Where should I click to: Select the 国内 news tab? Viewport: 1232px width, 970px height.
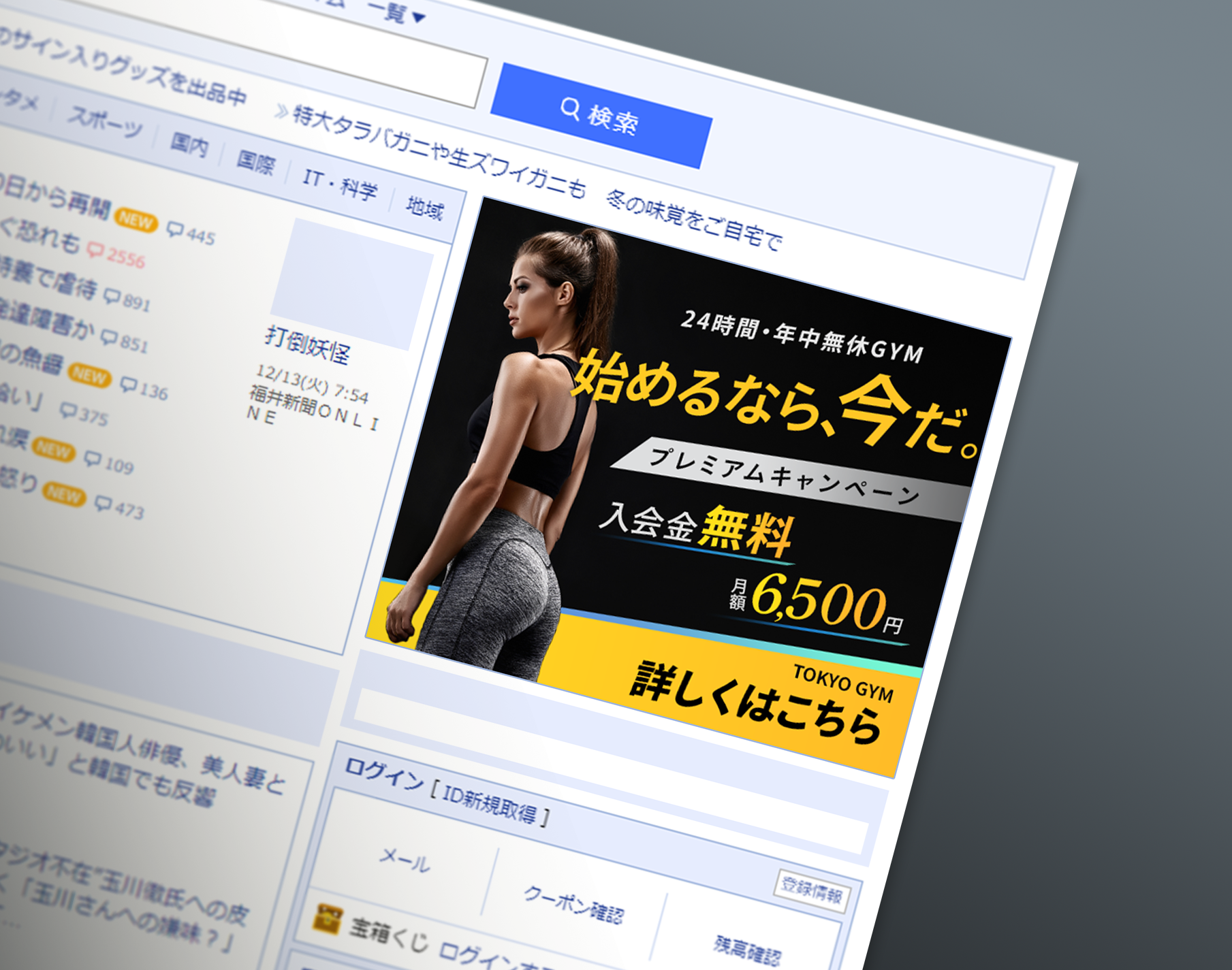[189, 144]
